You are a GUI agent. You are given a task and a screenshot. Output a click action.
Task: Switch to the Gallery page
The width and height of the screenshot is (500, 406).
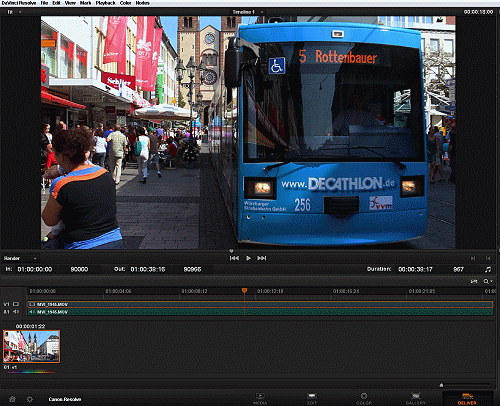(x=415, y=399)
